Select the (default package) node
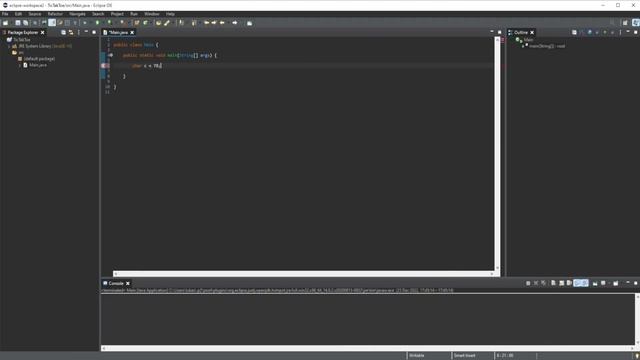 [x=39, y=59]
